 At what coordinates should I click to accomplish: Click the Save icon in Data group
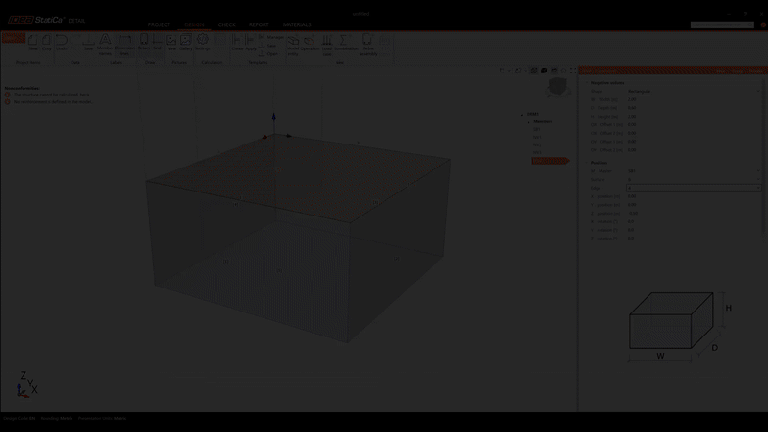point(88,42)
